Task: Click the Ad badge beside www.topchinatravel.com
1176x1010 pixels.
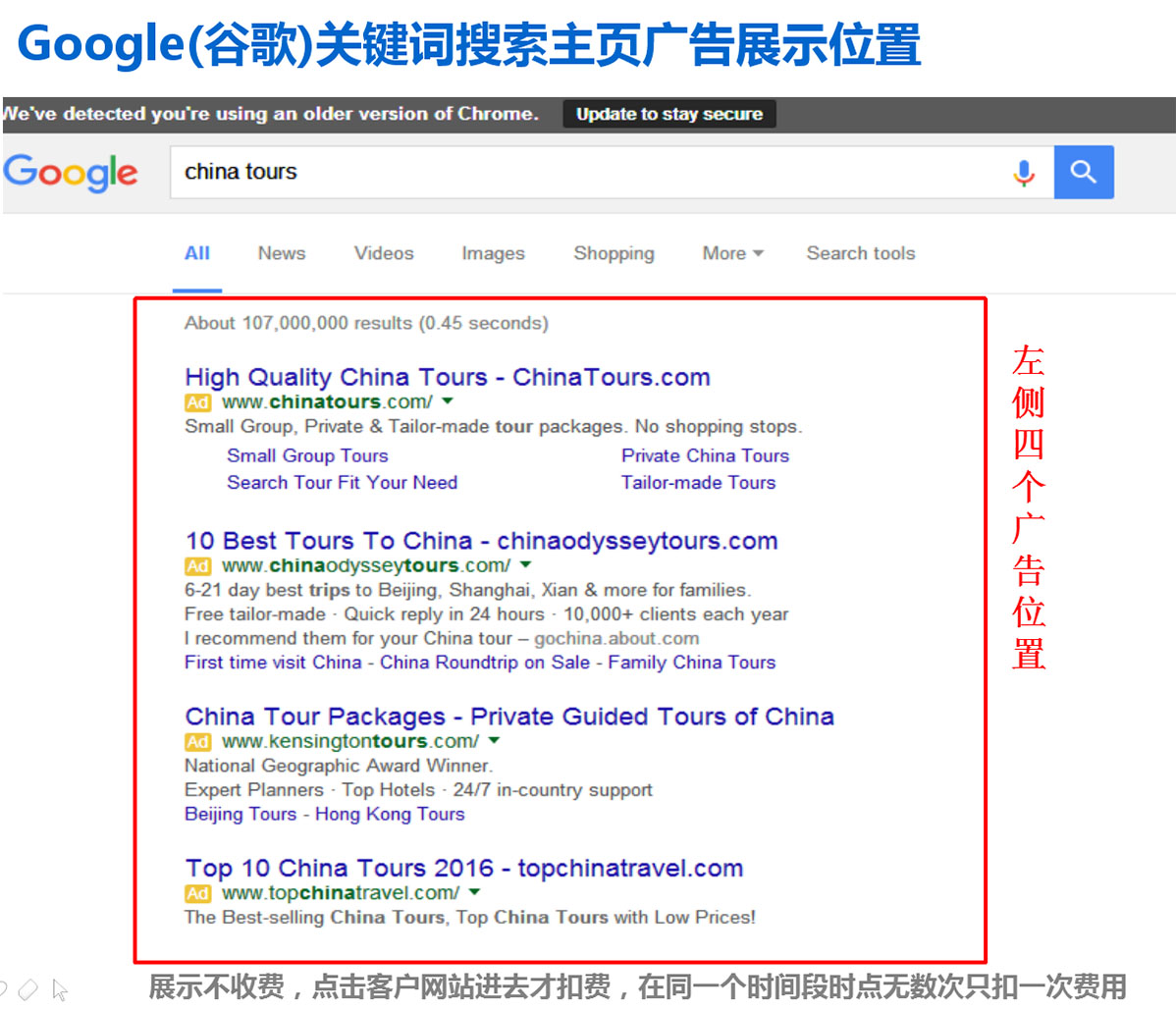Action: 198,894
